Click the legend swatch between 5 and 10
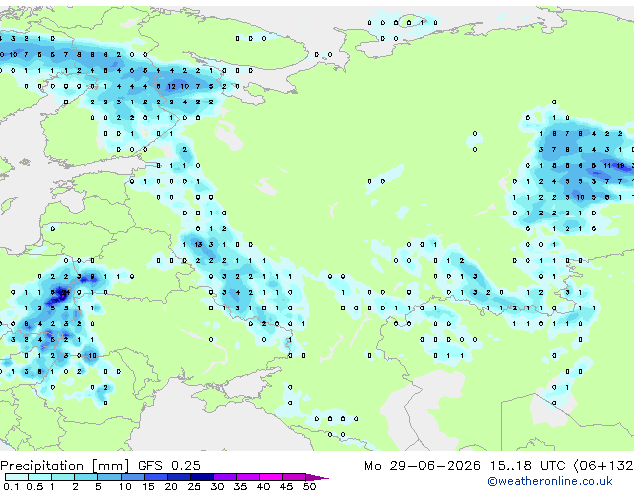 (109, 477)
